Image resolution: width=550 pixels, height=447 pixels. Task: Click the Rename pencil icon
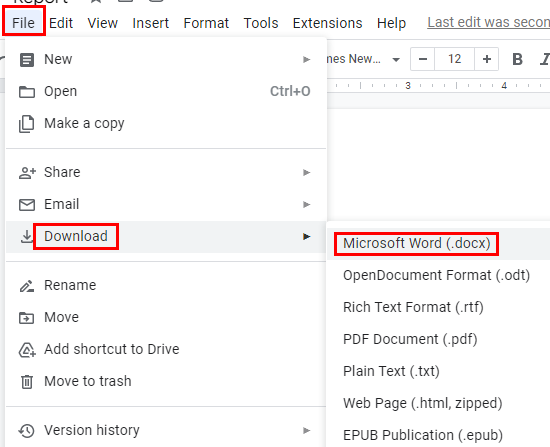coord(27,286)
